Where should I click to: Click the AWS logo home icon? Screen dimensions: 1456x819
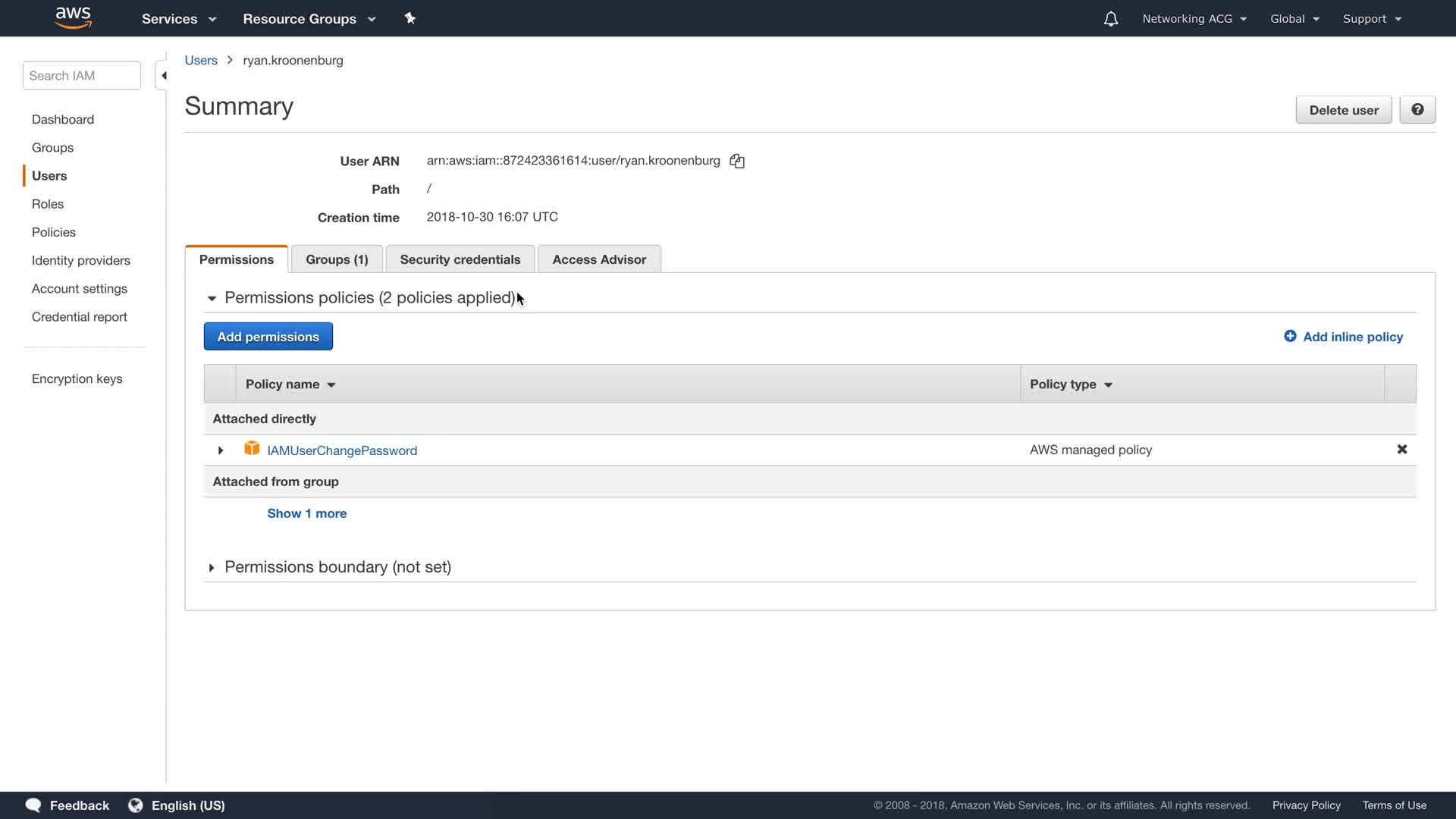pos(74,18)
